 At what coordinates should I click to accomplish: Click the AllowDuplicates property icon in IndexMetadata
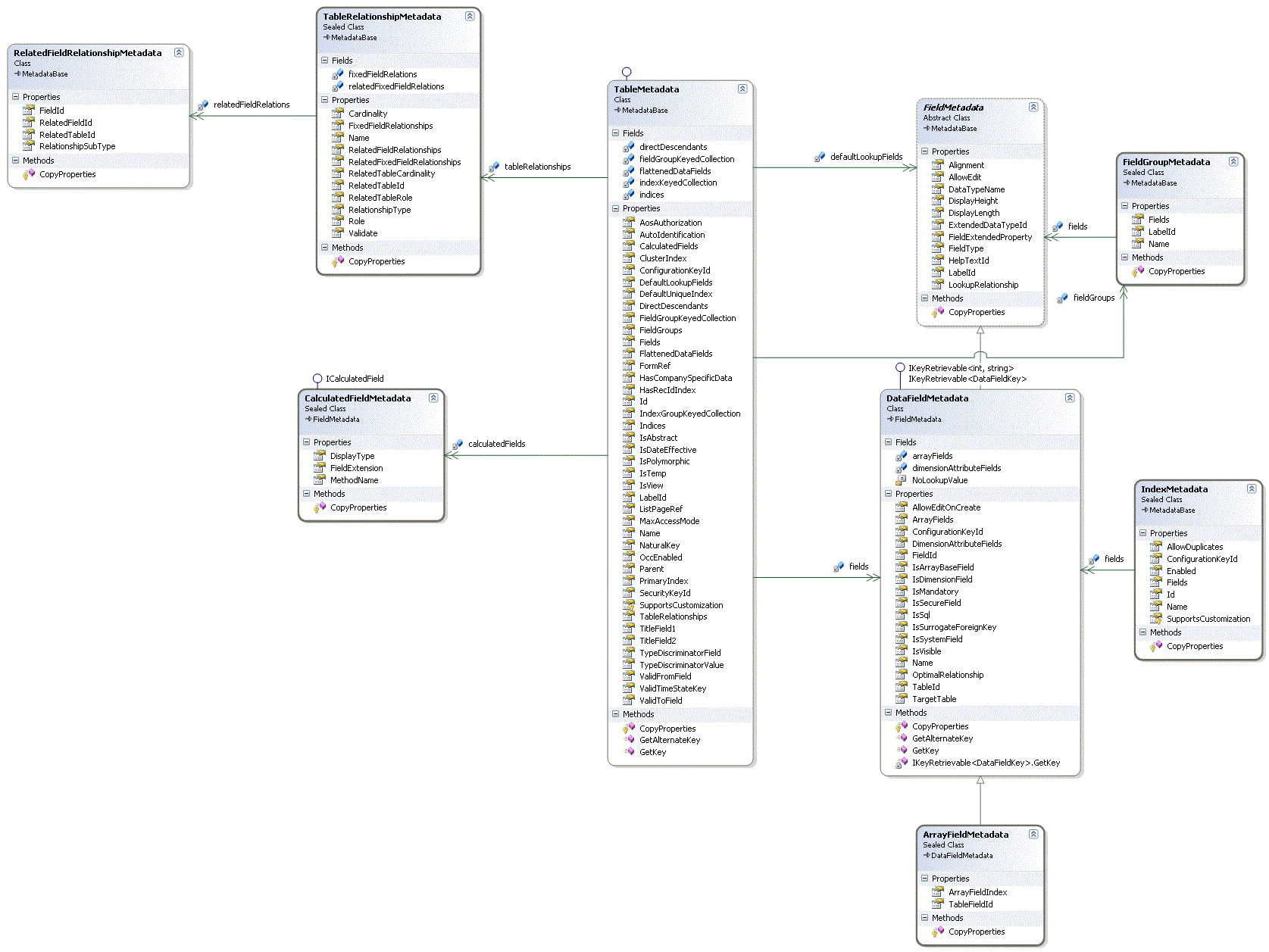tap(1157, 546)
